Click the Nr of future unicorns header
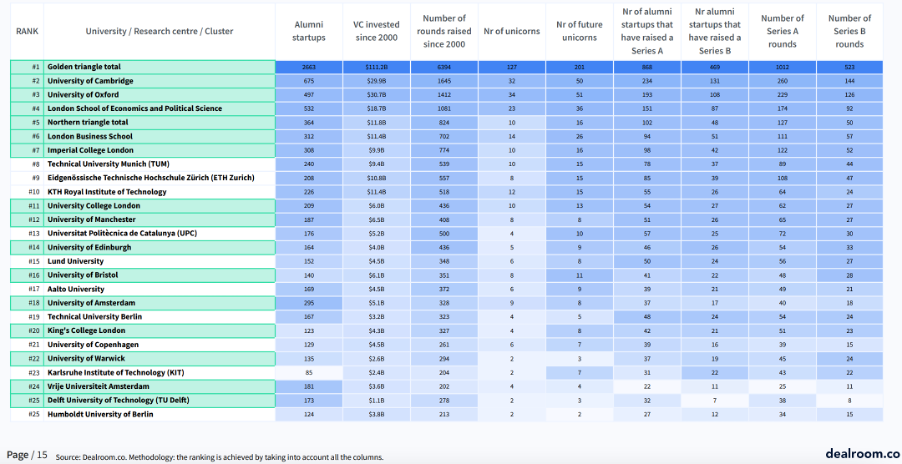This screenshot has width=902, height=464. coord(579,31)
